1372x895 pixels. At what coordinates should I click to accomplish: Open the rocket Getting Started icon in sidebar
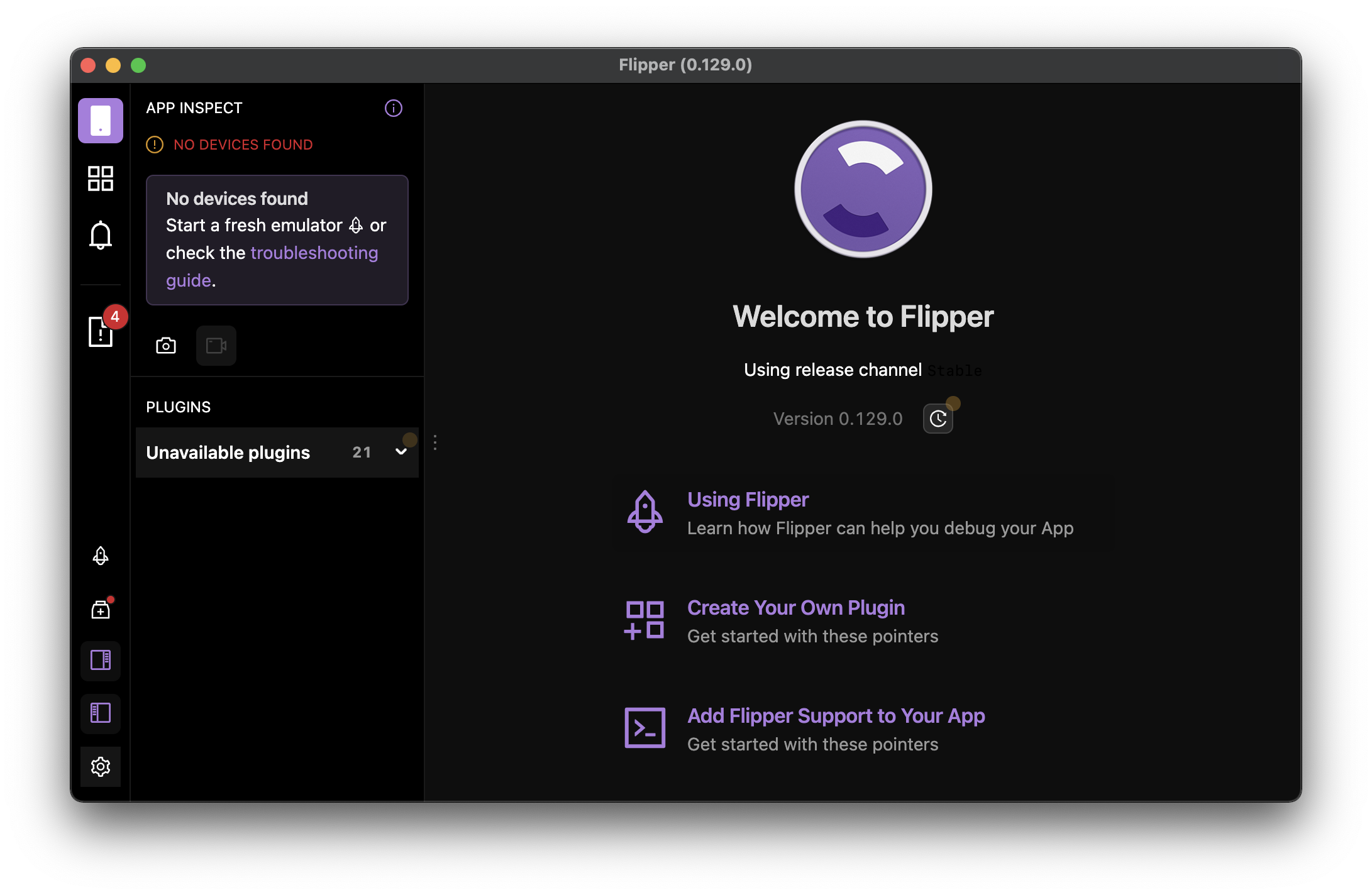[x=100, y=556]
